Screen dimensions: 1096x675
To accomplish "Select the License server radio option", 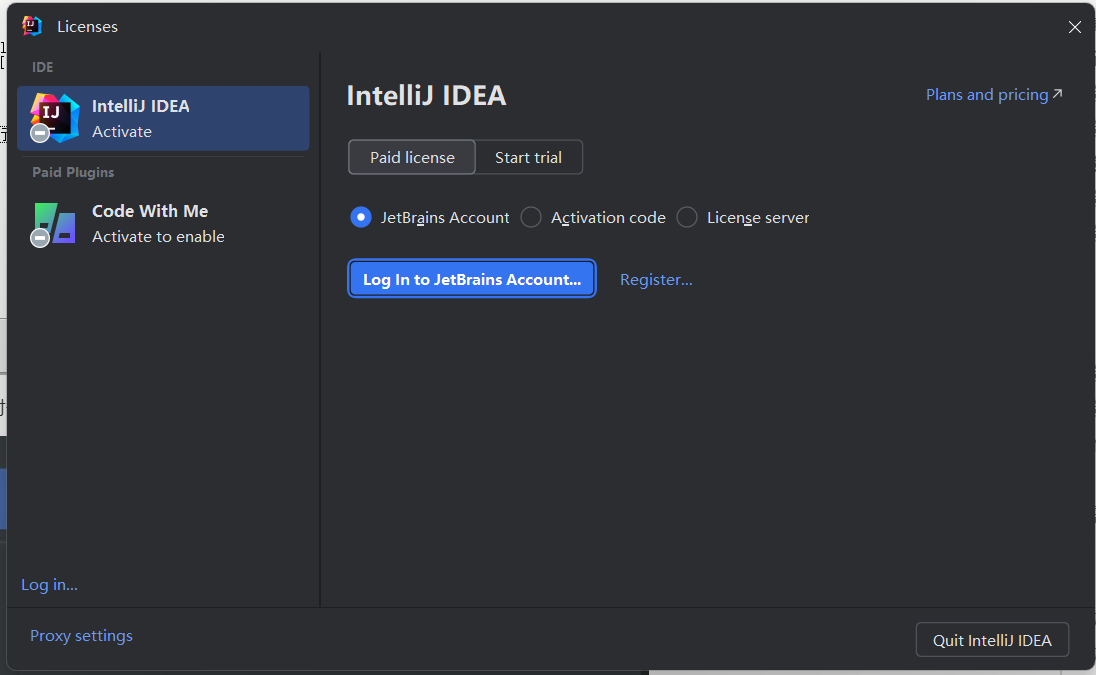I will tap(687, 217).
